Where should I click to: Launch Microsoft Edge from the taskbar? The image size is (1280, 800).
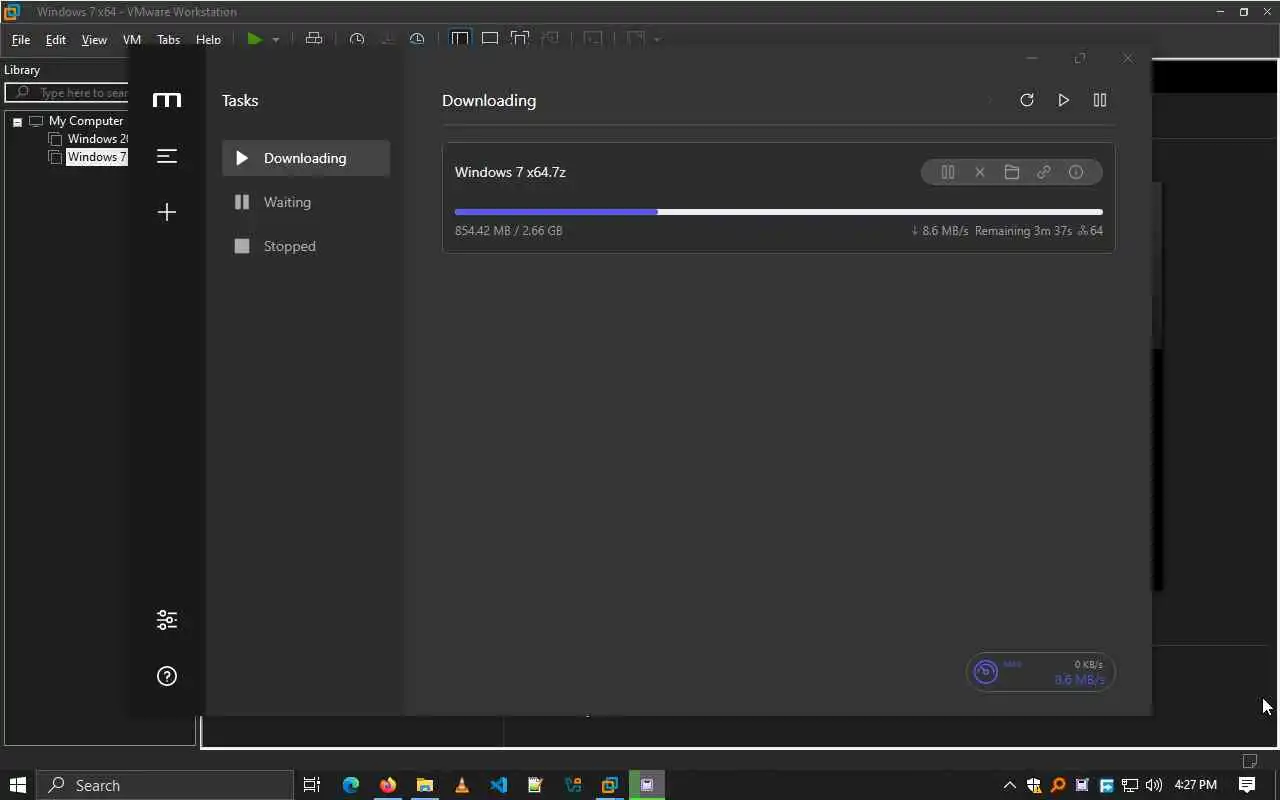point(350,785)
